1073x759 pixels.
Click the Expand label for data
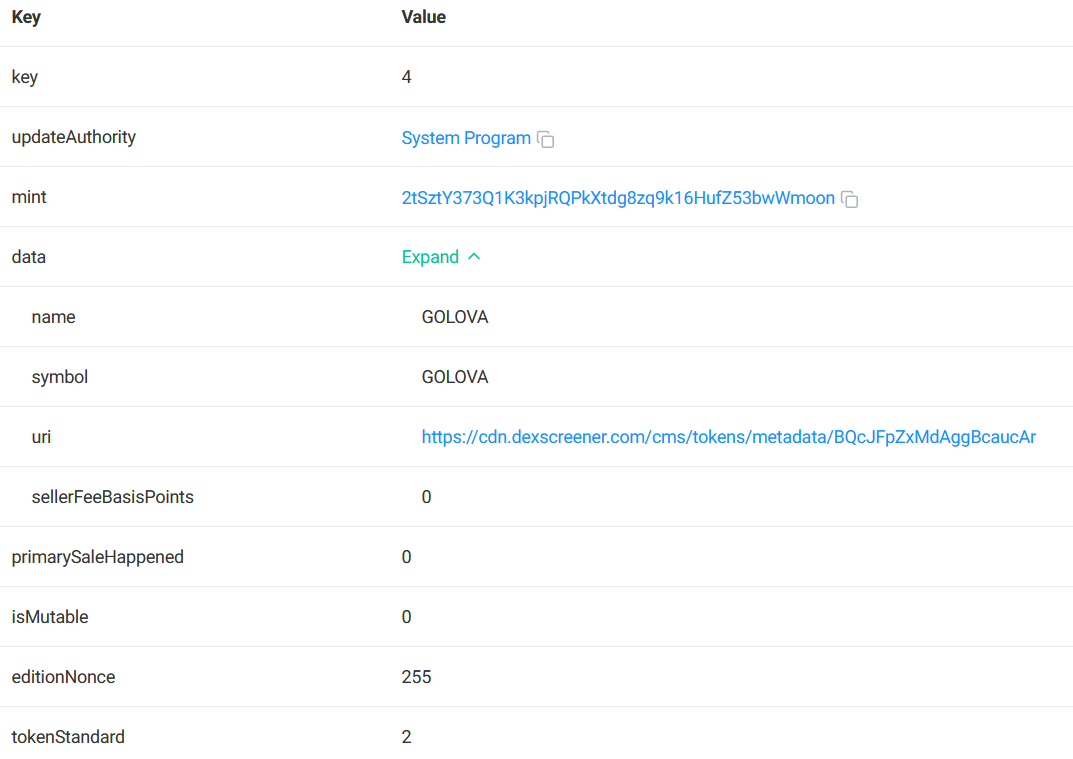point(430,257)
